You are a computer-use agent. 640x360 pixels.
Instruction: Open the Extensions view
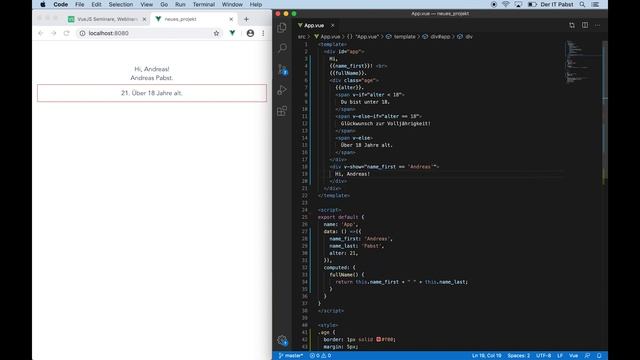pyautogui.click(x=282, y=111)
